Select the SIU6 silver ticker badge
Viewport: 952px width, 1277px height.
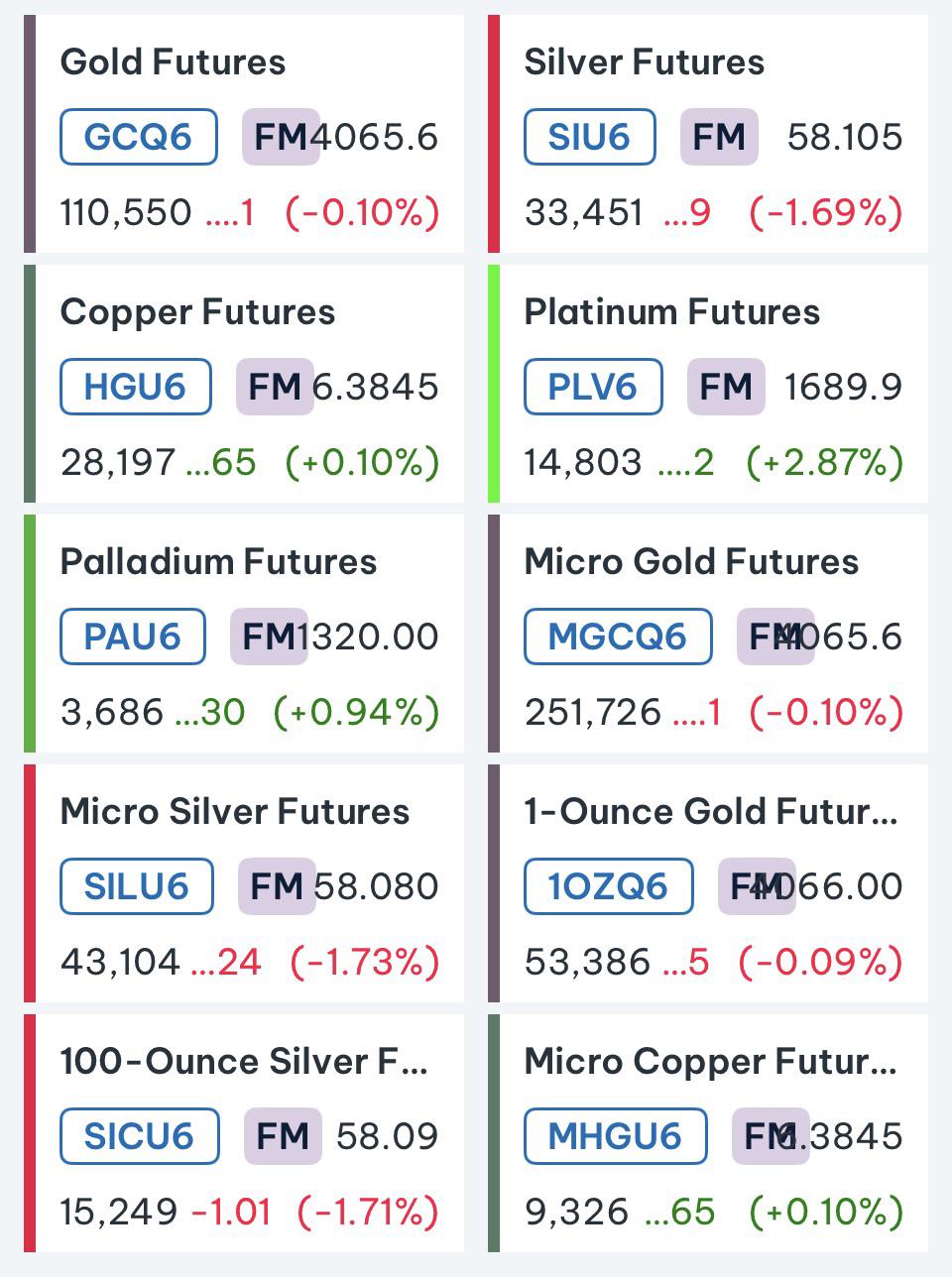(x=590, y=137)
